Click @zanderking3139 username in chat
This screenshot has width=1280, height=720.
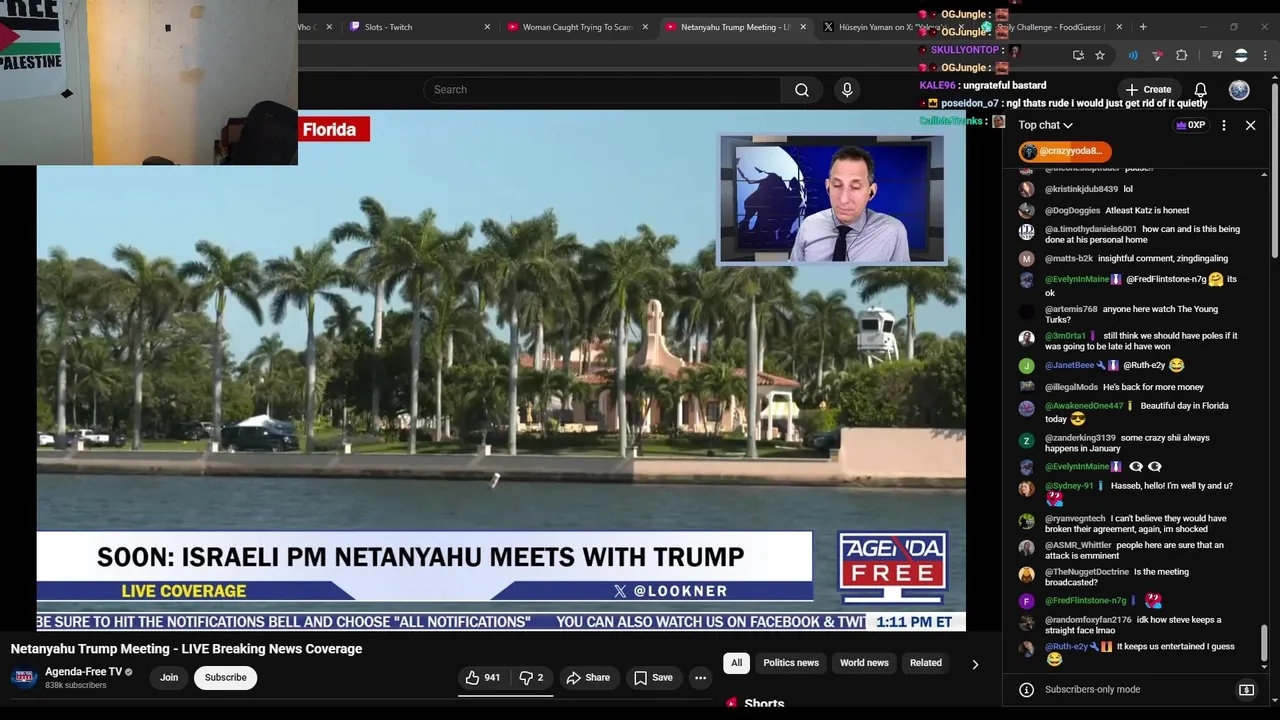(x=1080, y=438)
